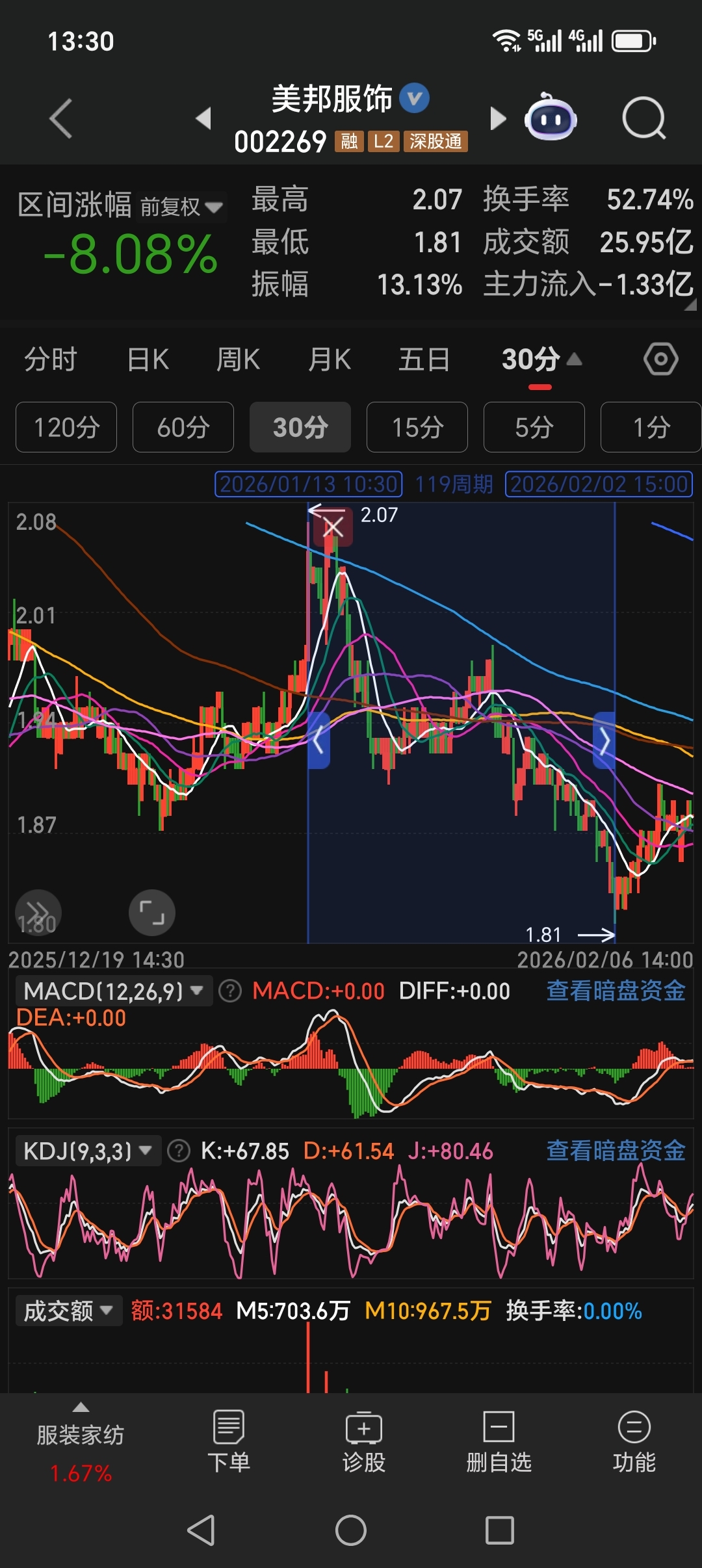Screen dimensions: 702x1568
Task: Tap the 融 margin trading badge
Action: (x=349, y=141)
